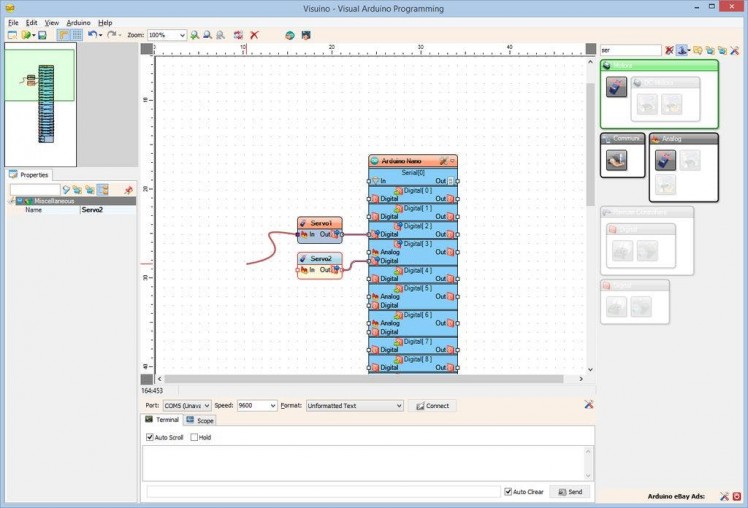Click the Zoom In magnifier icon
748x508 pixels.
[195, 35]
